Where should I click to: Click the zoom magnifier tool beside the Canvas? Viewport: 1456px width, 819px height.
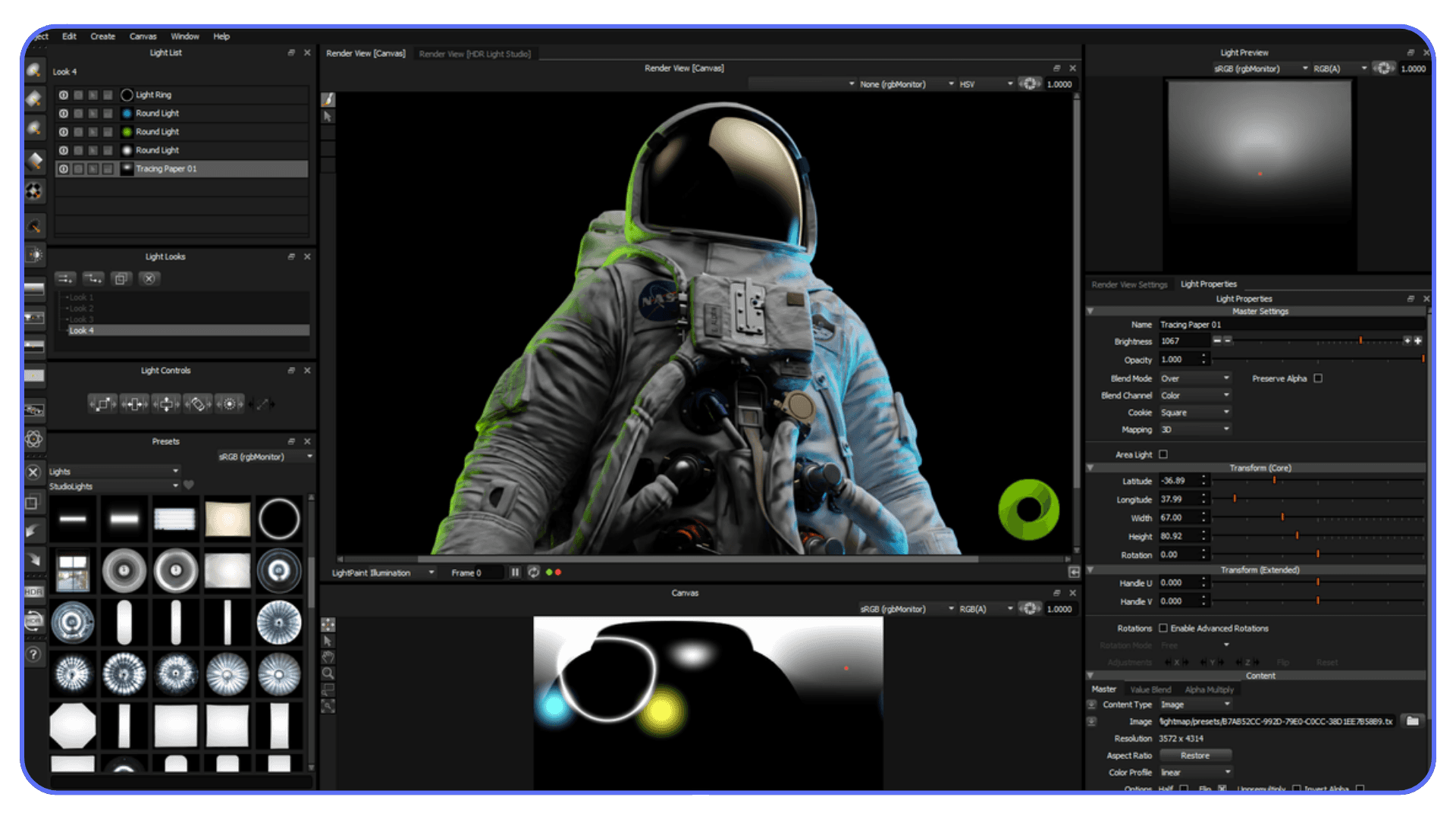[x=328, y=673]
